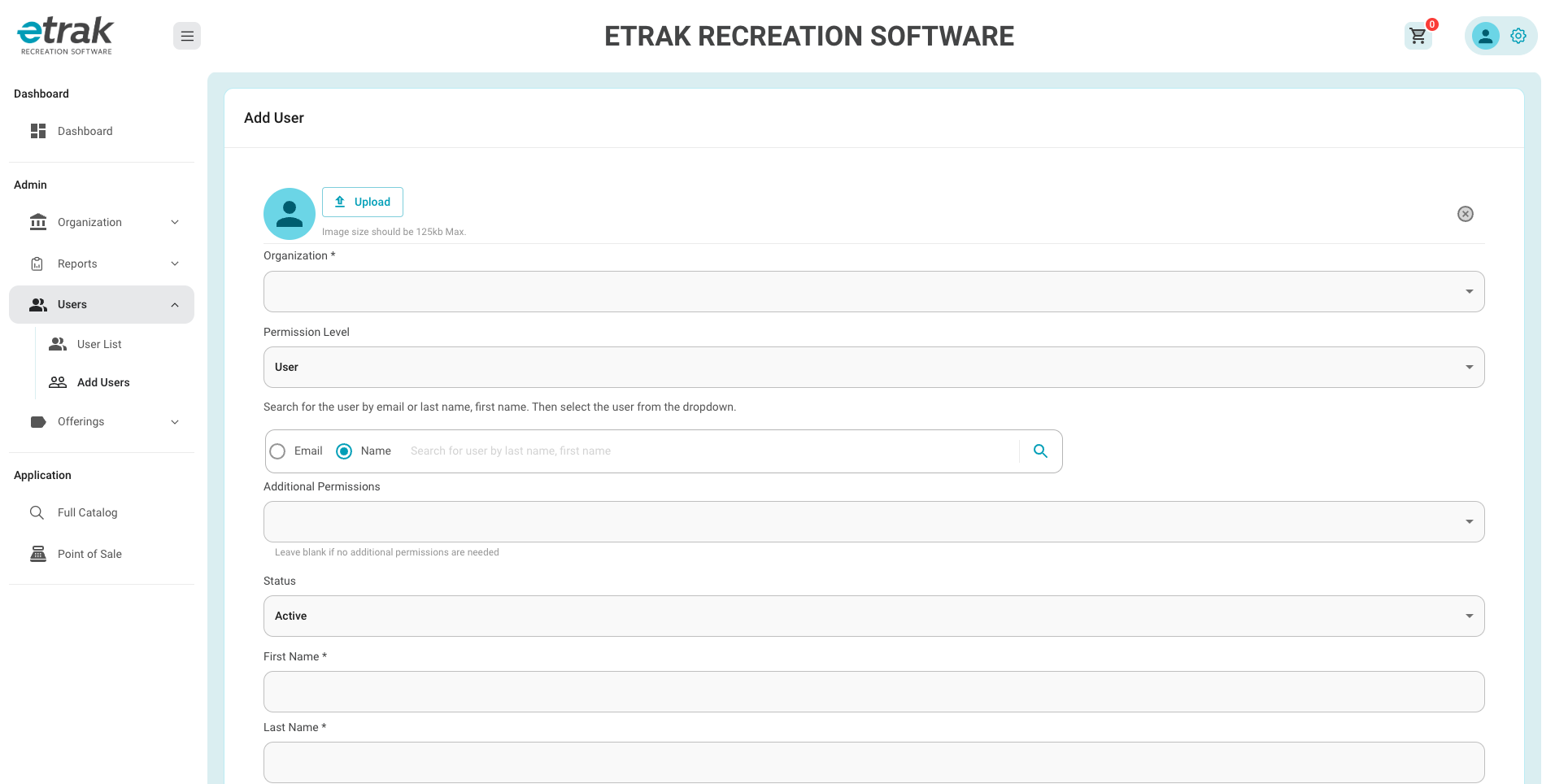
Task: Open the shopping cart
Action: 1418,36
